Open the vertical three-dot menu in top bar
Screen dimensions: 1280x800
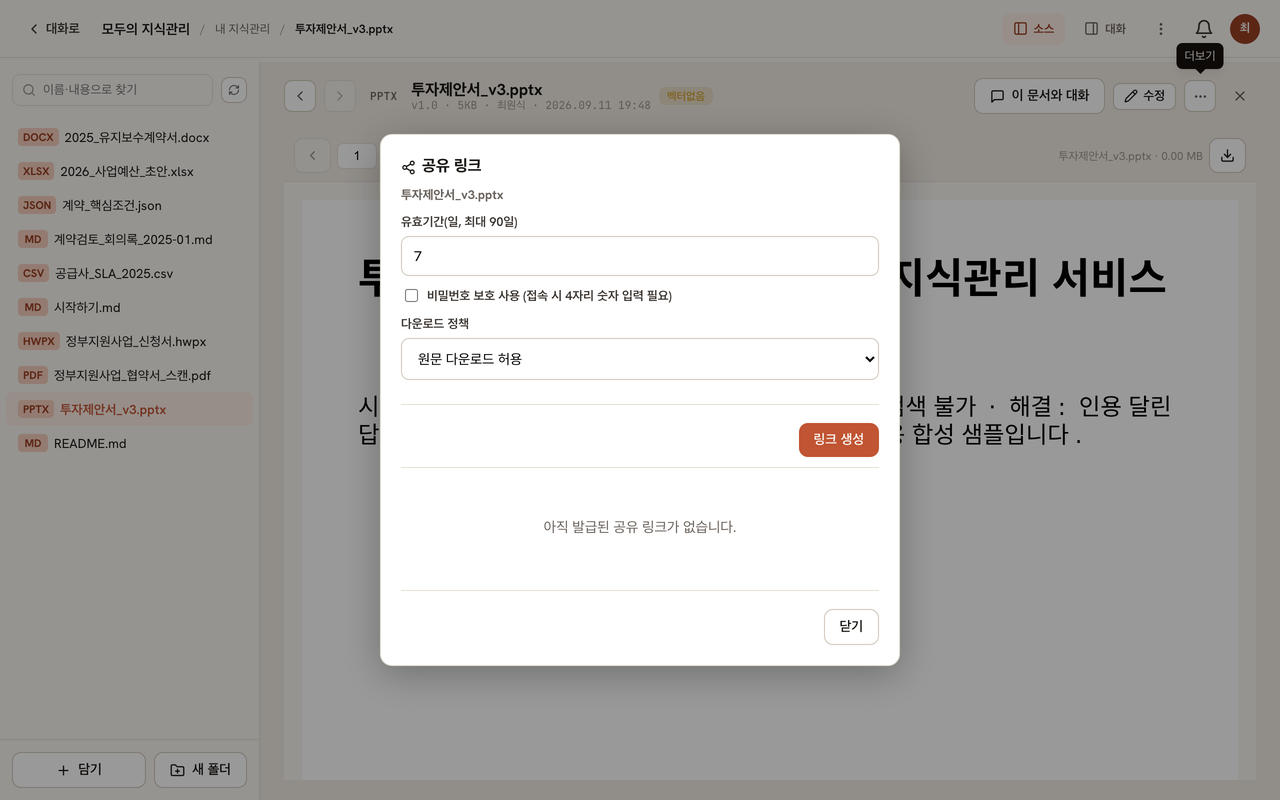(x=1161, y=29)
